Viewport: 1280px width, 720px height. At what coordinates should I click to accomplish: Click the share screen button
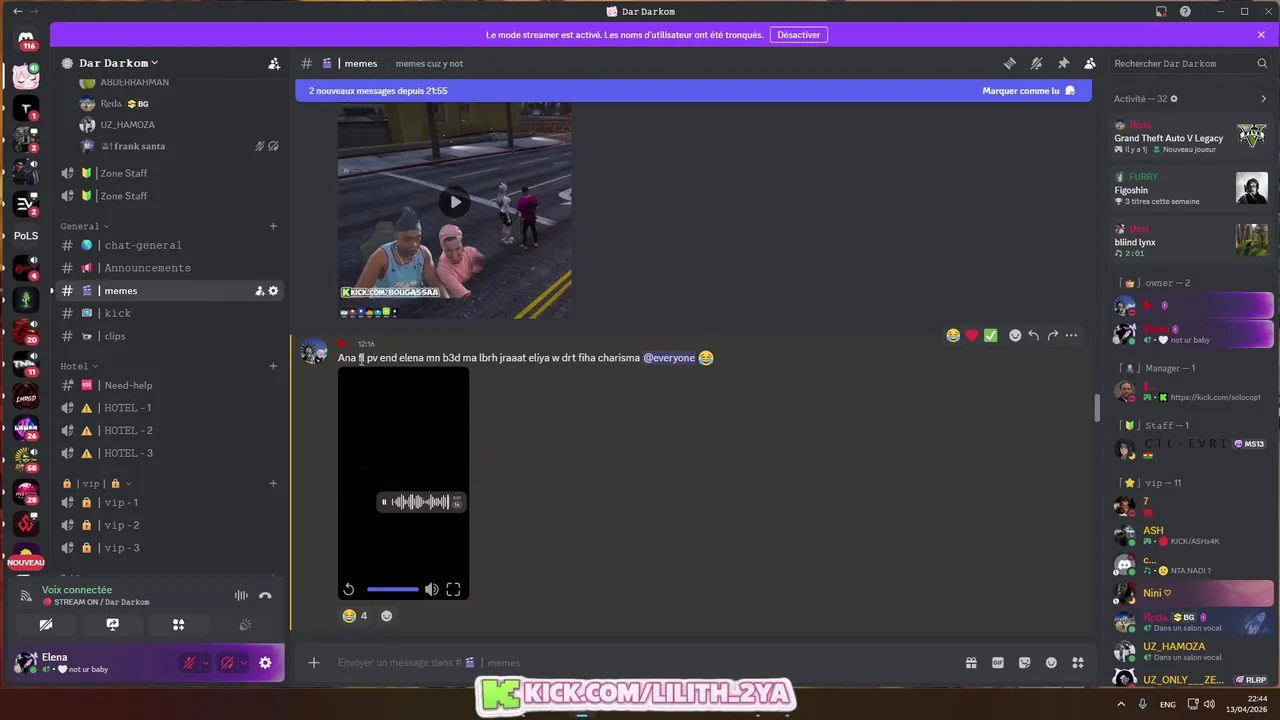pyautogui.click(x=112, y=624)
